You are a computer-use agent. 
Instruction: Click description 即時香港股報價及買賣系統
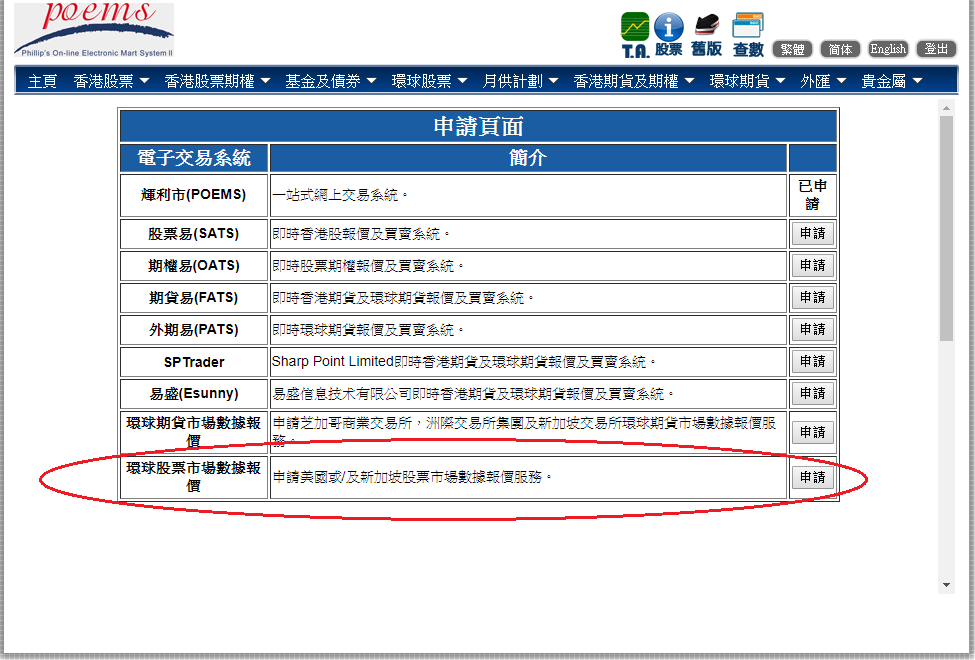pos(360,234)
